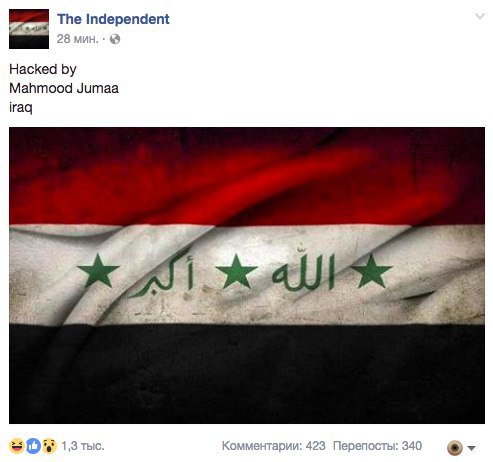This screenshot has width=493, height=462.
Task: Click the blue thumbs-up Like reaction icon
Action: 33,446
